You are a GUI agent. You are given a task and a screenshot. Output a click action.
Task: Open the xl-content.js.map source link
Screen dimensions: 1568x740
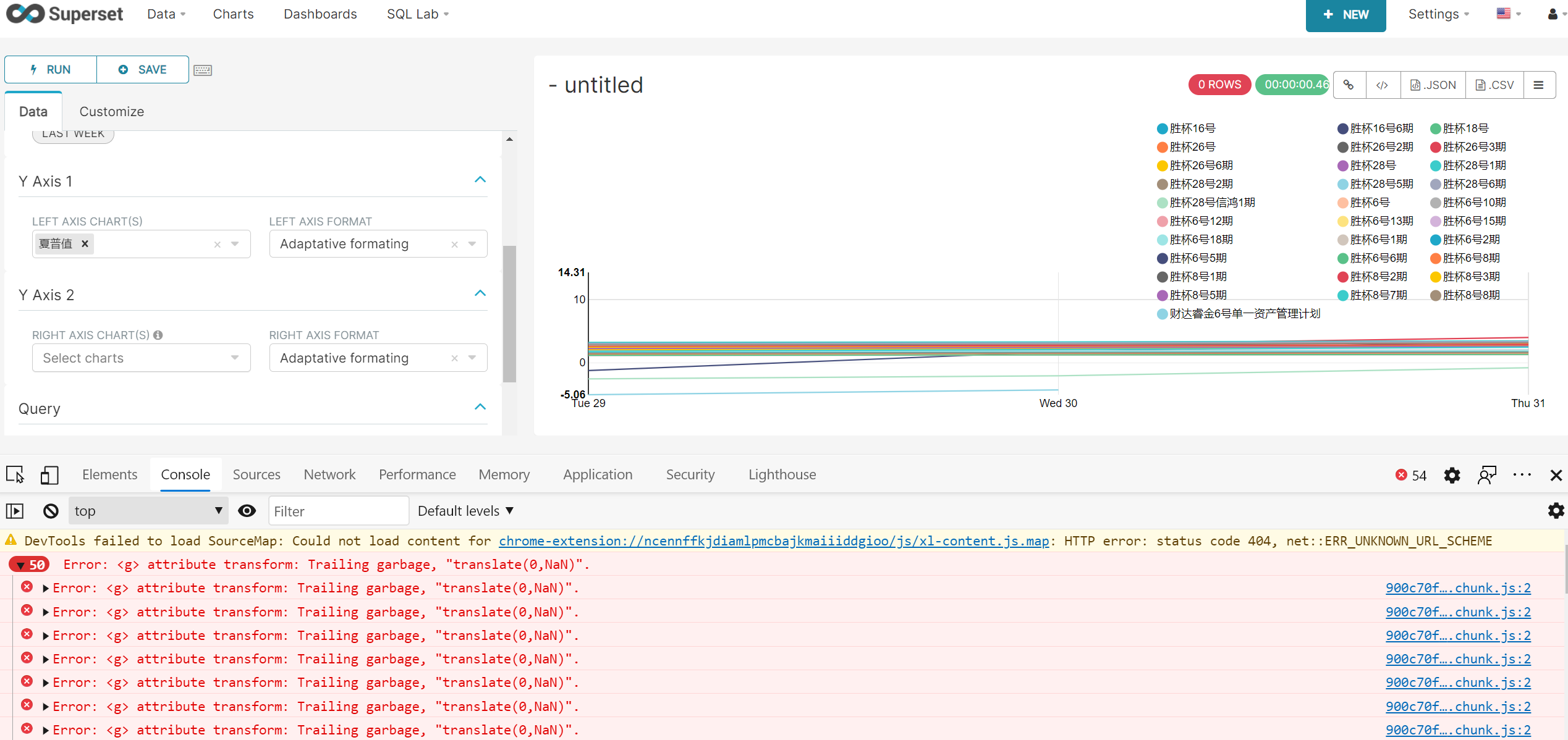(x=774, y=541)
